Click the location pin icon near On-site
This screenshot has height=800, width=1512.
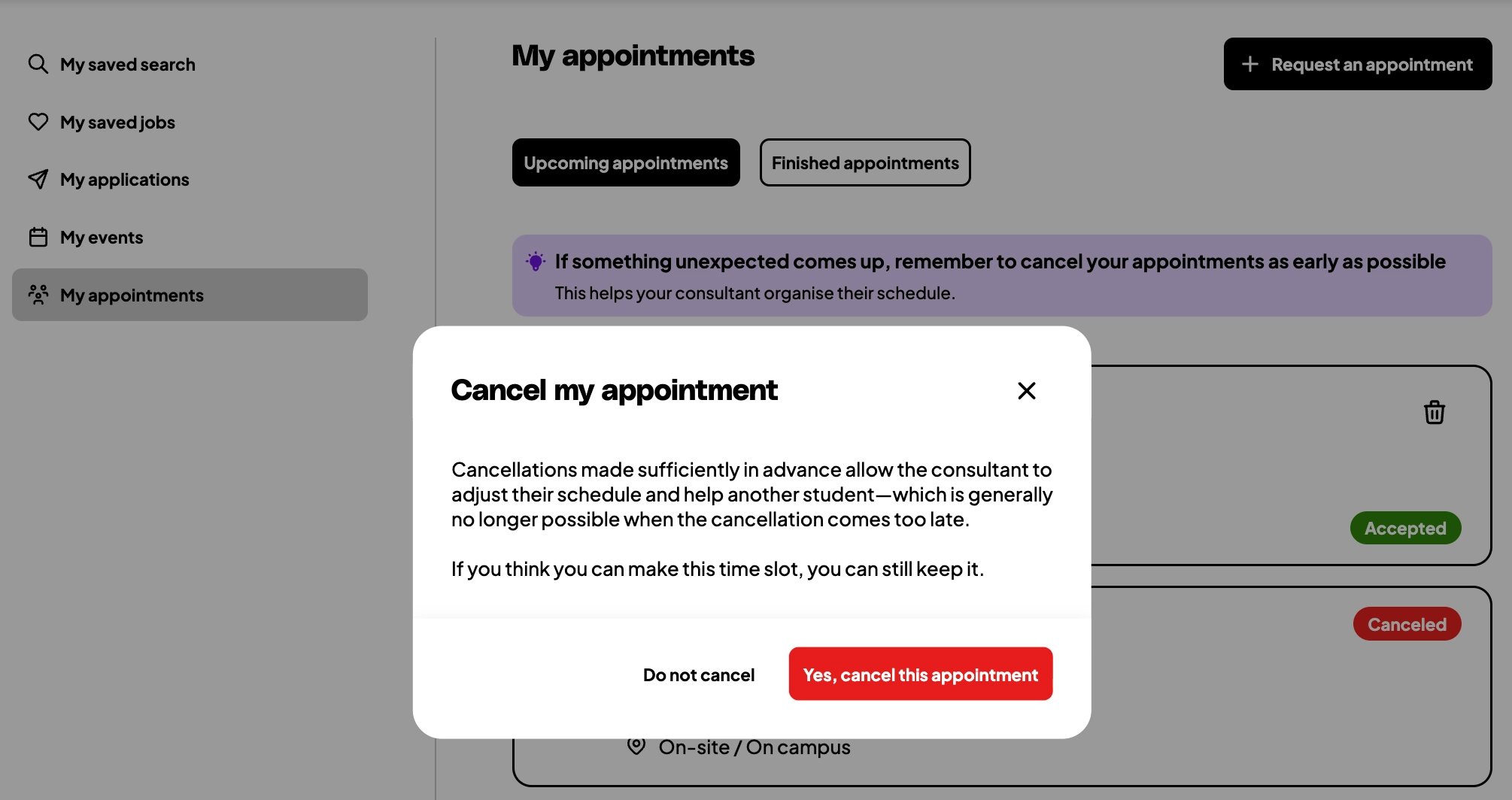(636, 746)
